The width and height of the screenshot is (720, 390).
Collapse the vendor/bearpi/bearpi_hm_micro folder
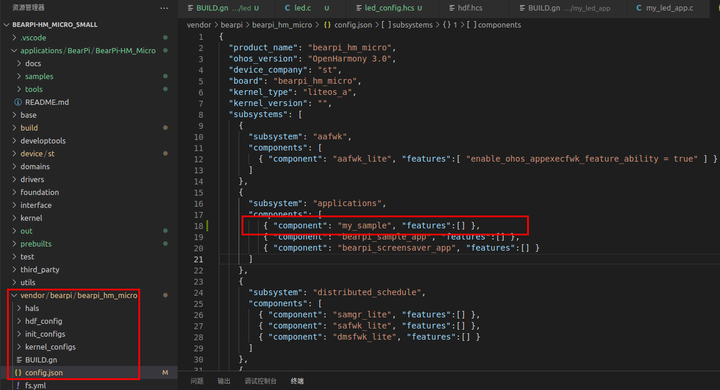[15, 295]
